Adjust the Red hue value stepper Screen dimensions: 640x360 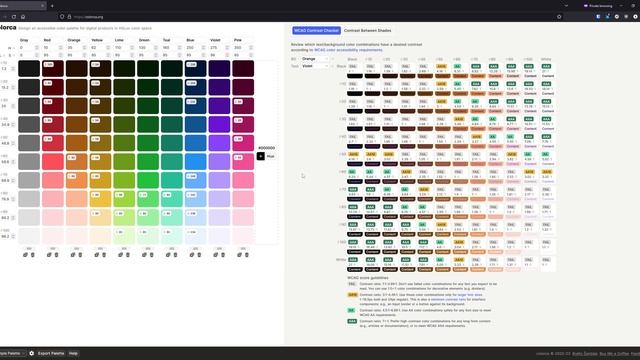tap(60, 48)
